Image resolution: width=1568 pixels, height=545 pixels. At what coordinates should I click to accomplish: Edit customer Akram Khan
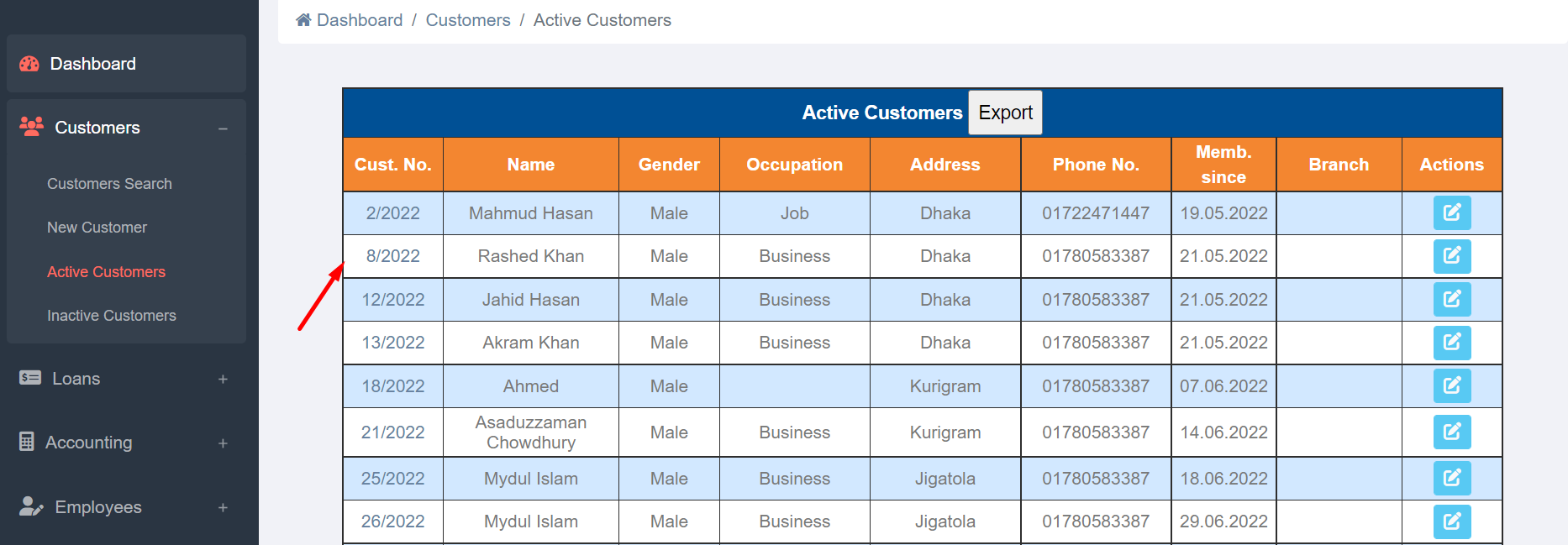[1451, 342]
